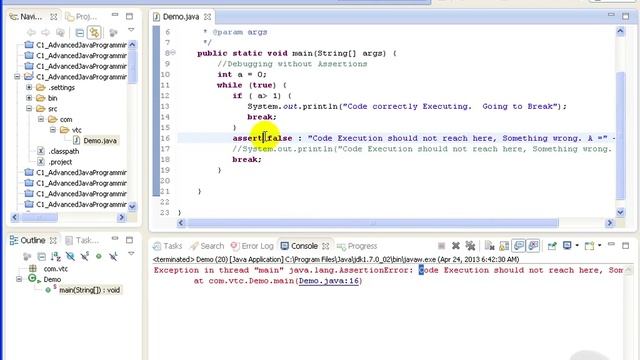
Task: Toggle show console on standard error change
Action: pos(533,246)
